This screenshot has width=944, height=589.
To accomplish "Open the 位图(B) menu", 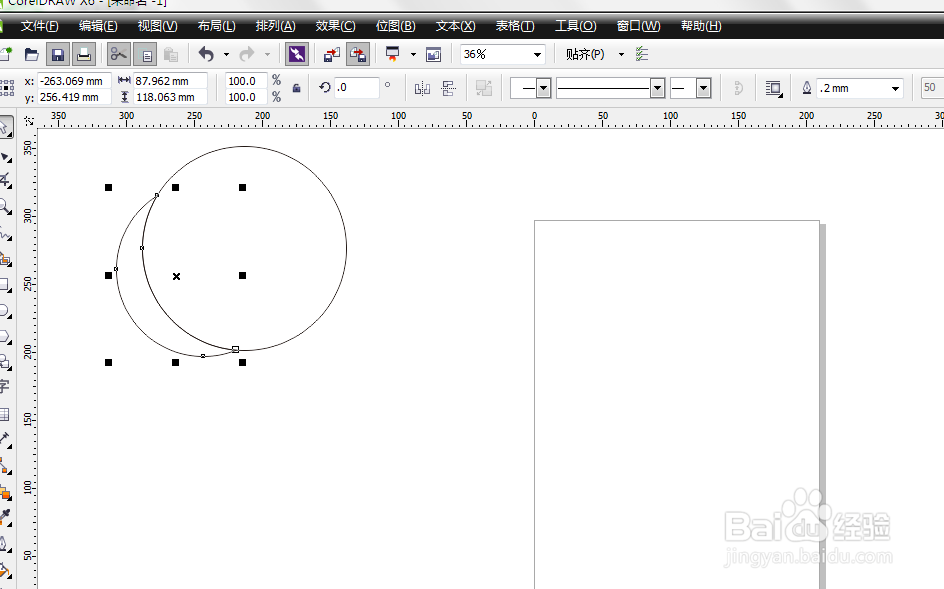I will [x=396, y=26].
